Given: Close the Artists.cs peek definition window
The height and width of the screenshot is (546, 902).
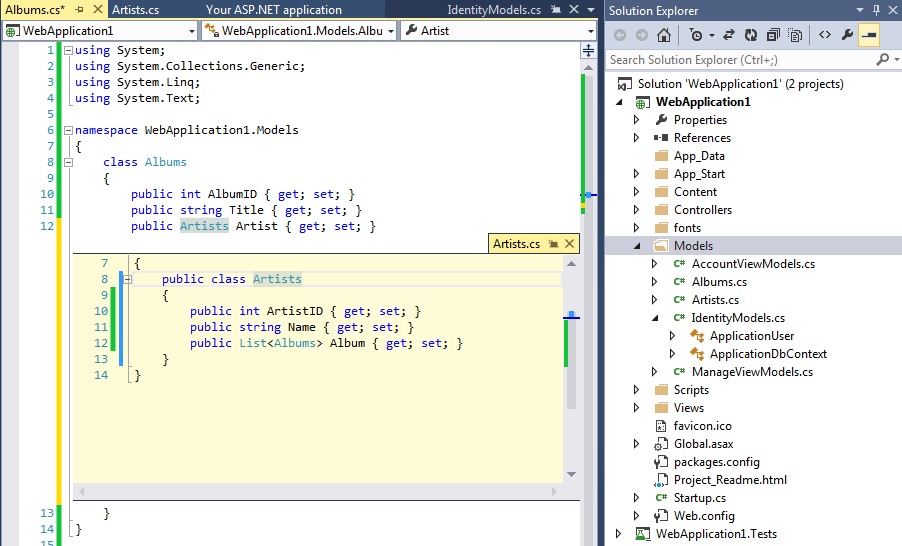Looking at the screenshot, I should (570, 244).
